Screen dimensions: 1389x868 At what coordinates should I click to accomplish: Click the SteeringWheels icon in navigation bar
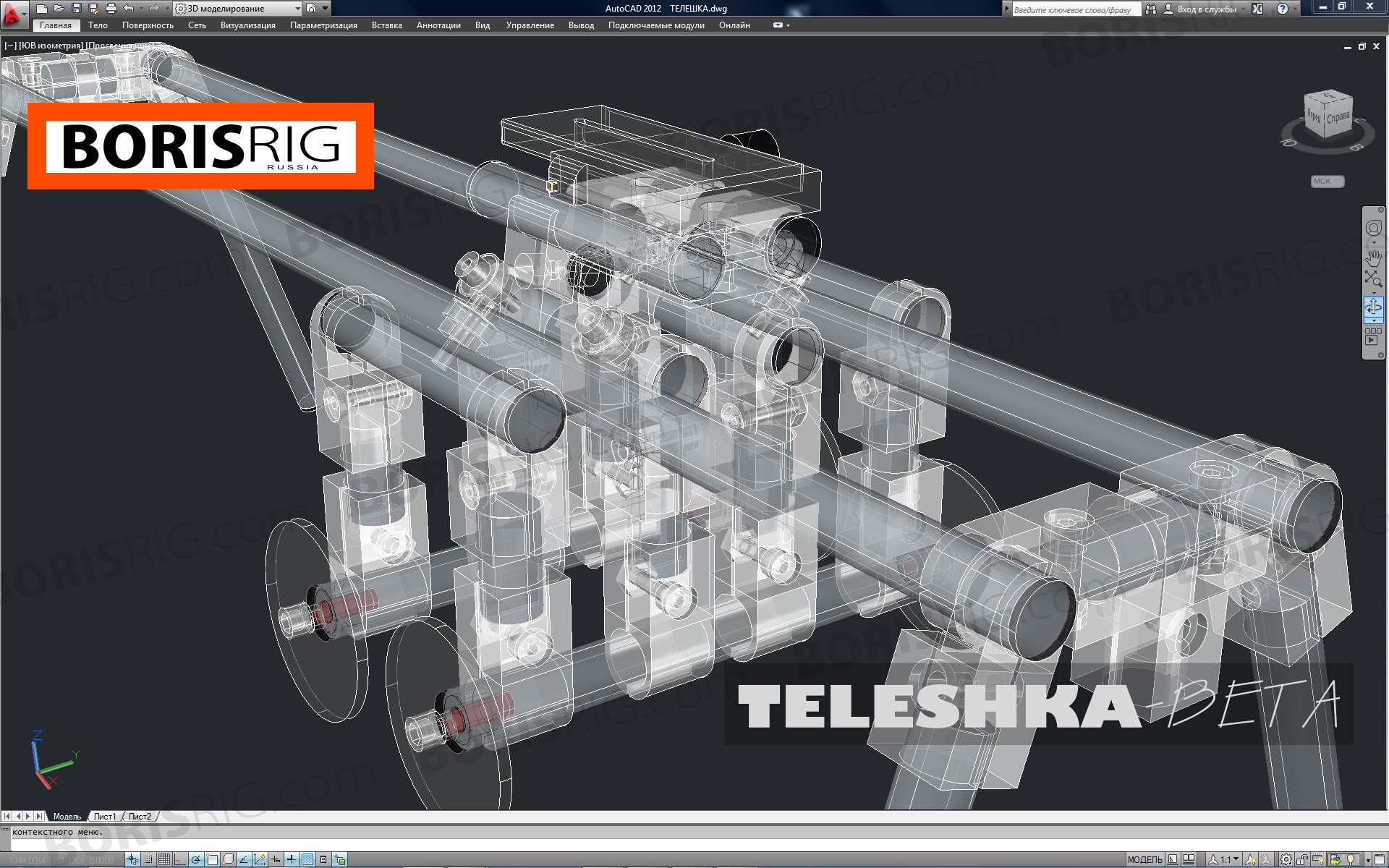pyautogui.click(x=1373, y=229)
